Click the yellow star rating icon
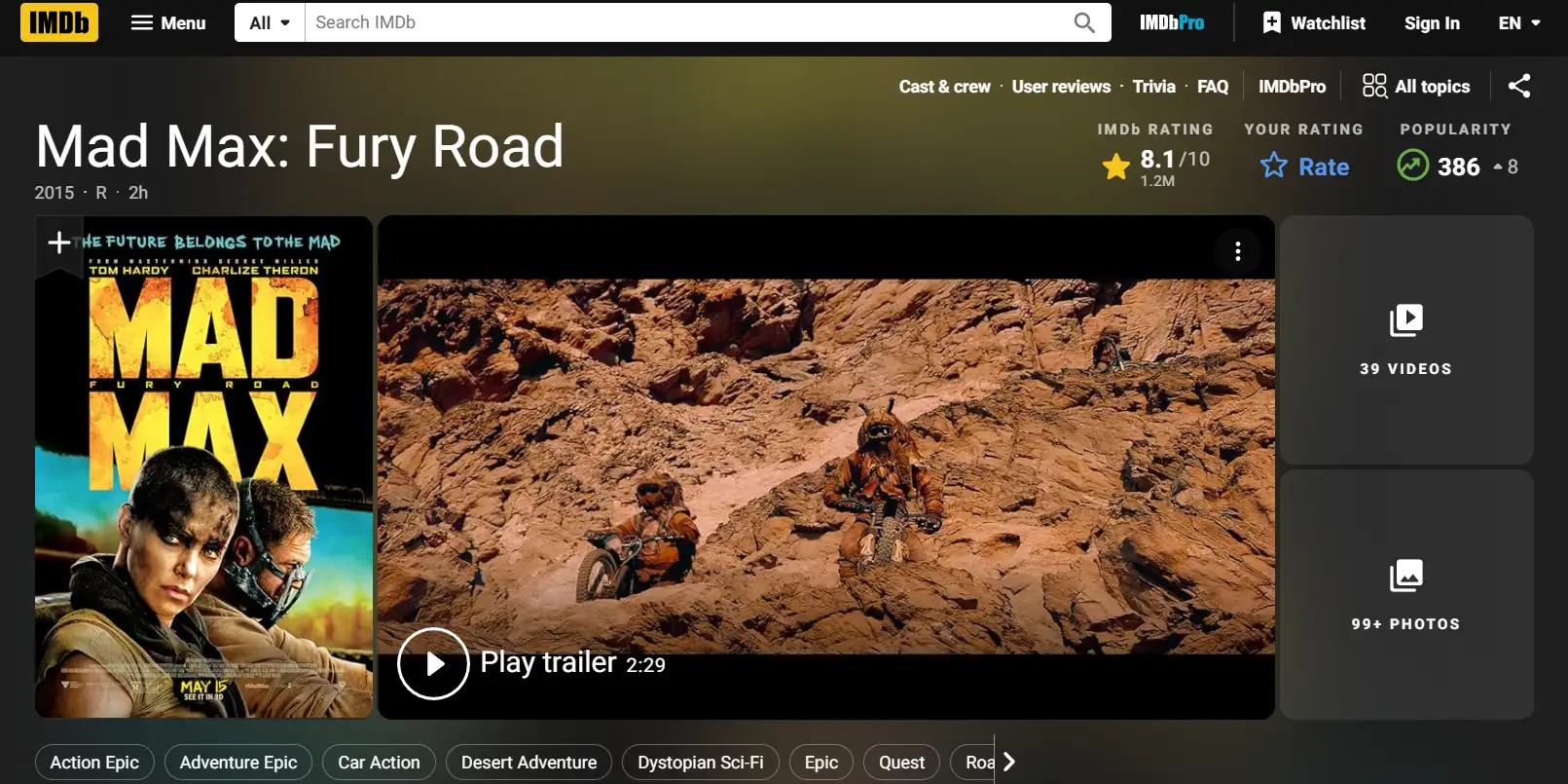Image resolution: width=1568 pixels, height=784 pixels. click(1115, 167)
